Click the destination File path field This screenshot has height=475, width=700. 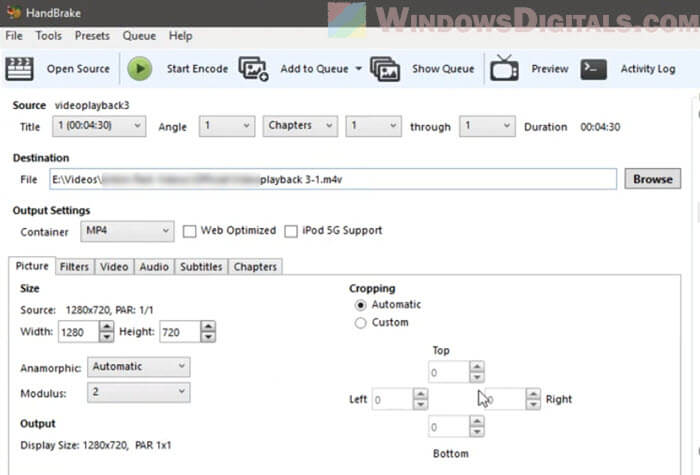click(333, 179)
